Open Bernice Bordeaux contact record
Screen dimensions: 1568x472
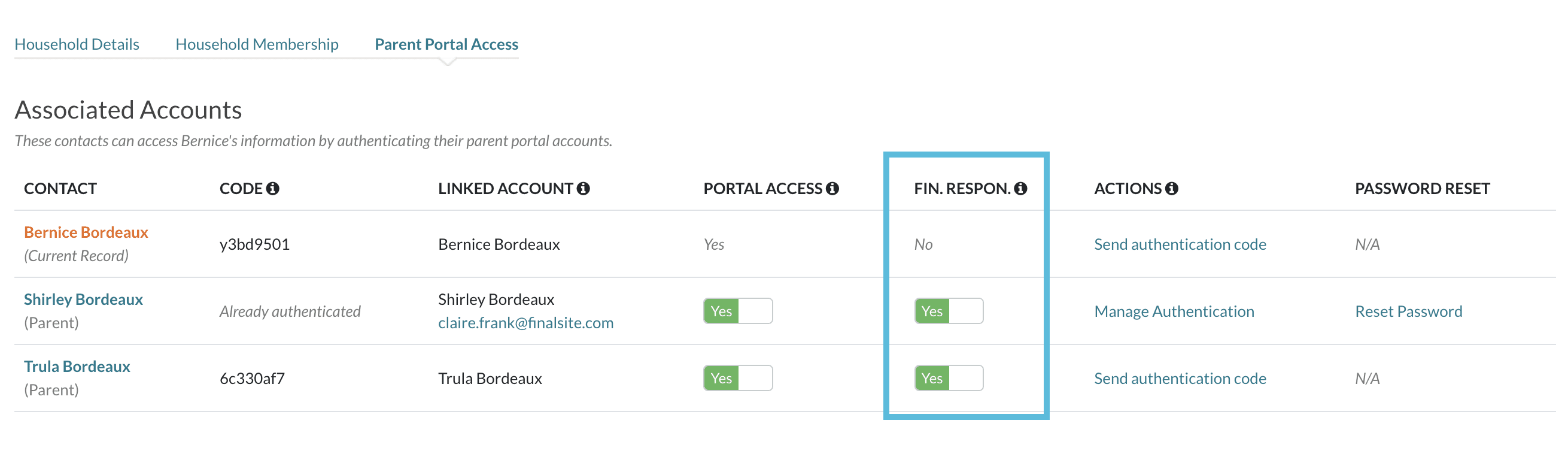[x=86, y=232]
